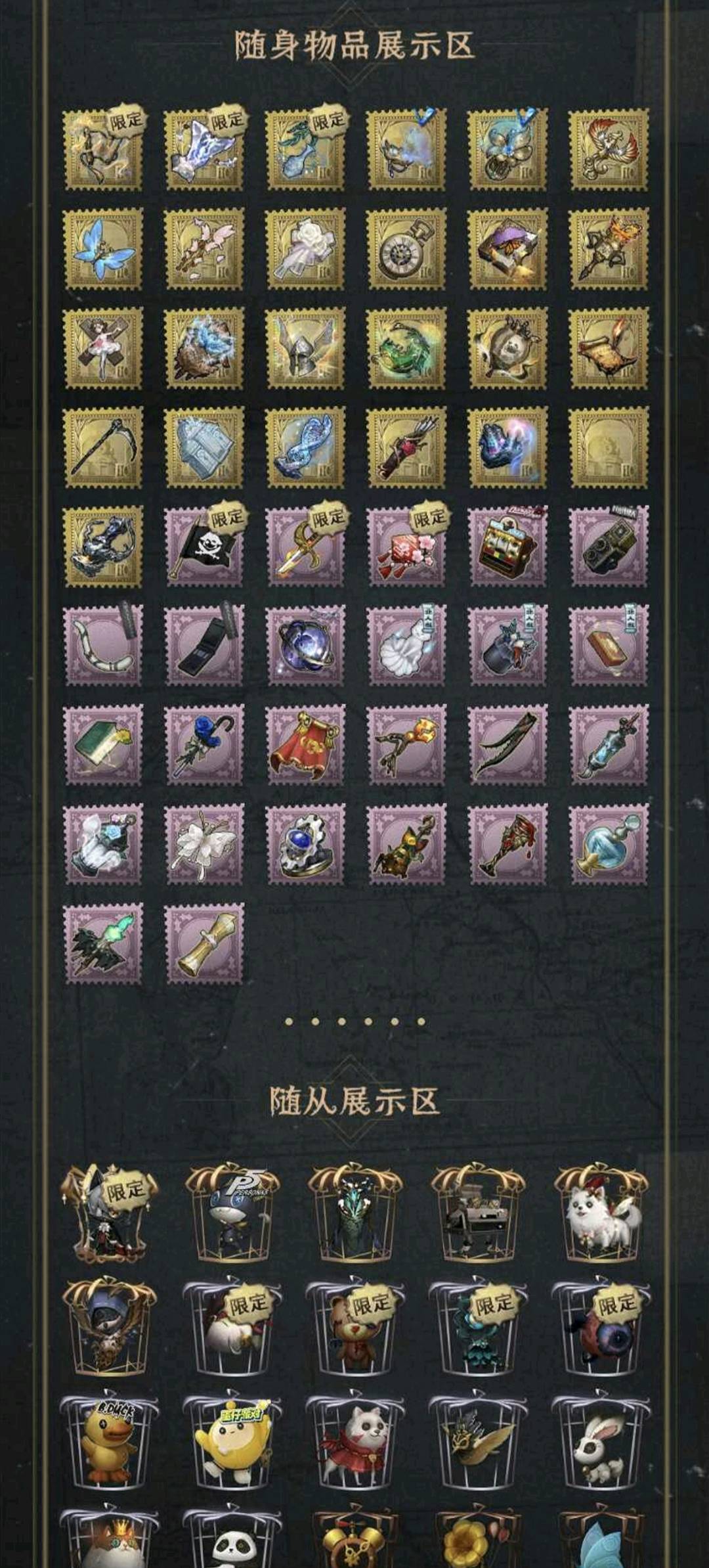This screenshot has height=1568, width=709.
Task: Choose the blue heart potion bottle stamp
Action: [609, 845]
